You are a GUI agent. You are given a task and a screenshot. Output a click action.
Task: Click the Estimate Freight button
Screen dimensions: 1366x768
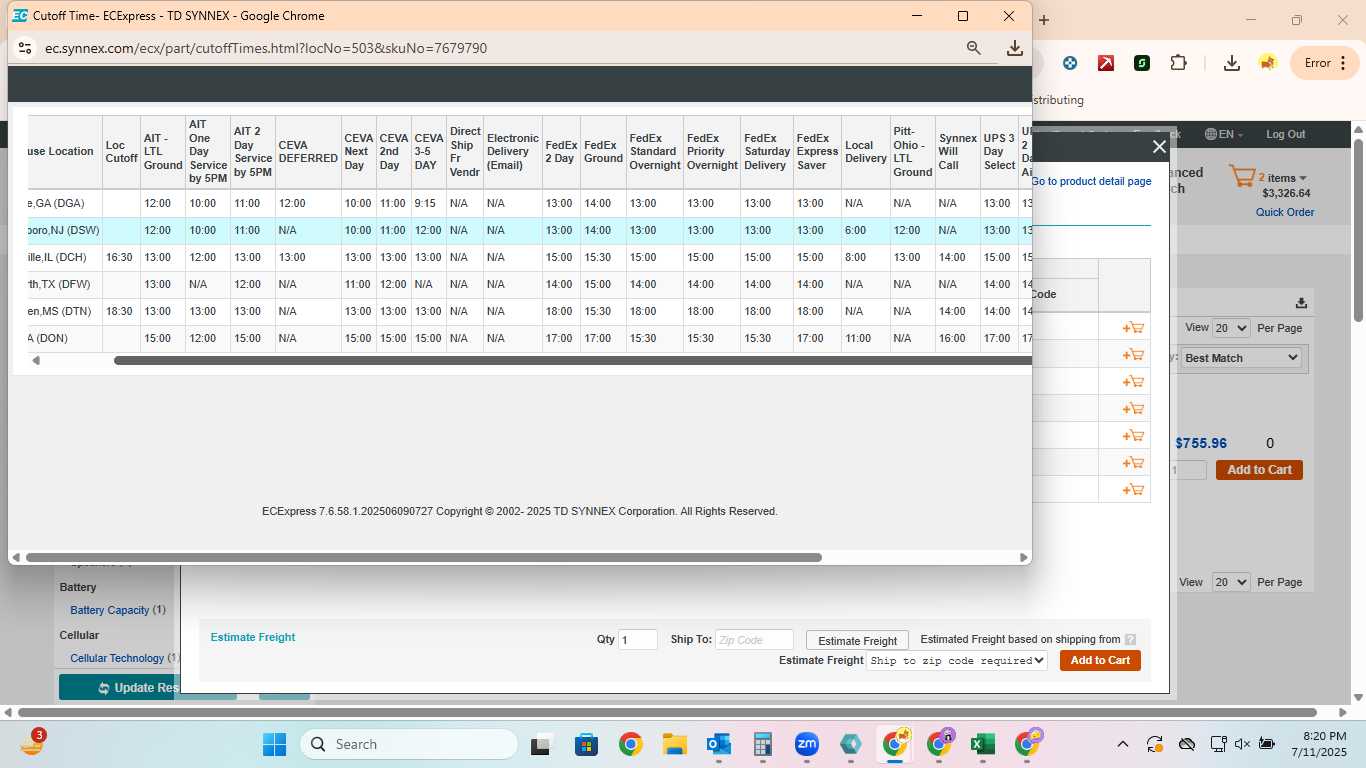click(x=858, y=641)
